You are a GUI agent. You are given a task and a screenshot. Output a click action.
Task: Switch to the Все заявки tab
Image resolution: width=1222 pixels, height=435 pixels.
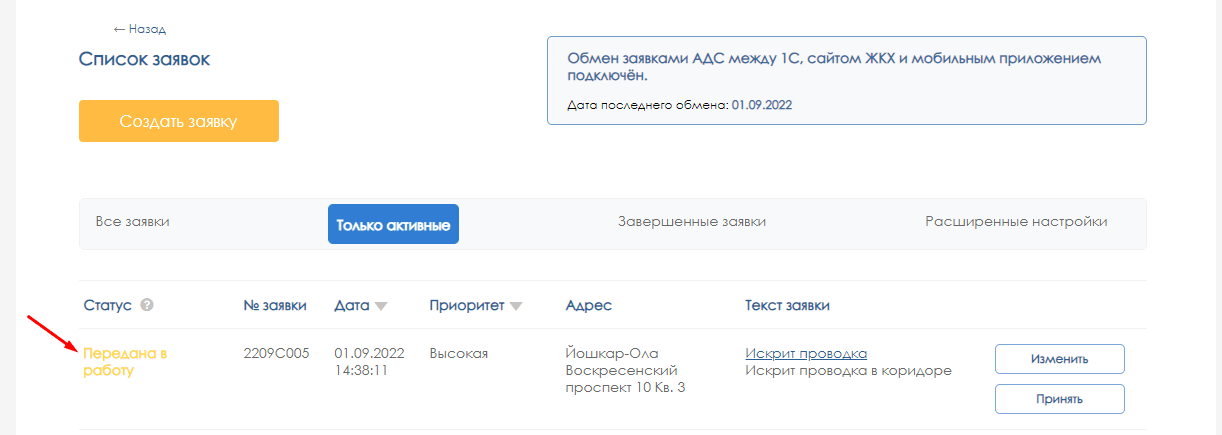132,222
